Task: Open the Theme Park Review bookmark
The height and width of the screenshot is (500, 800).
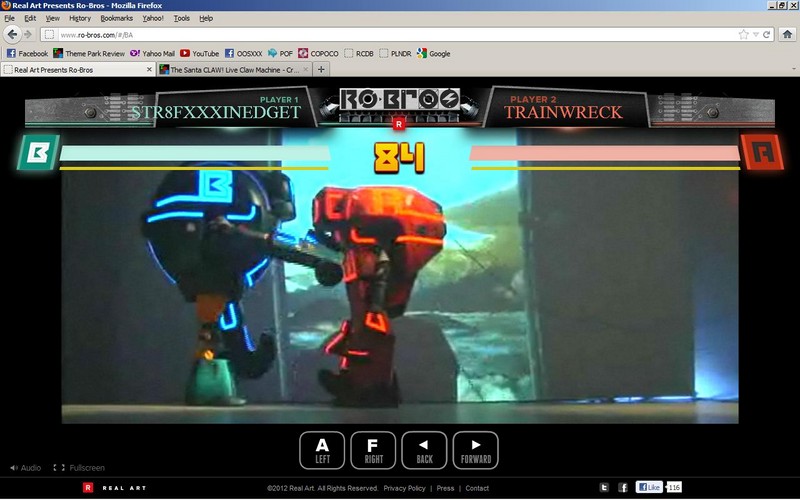Action: (89, 53)
